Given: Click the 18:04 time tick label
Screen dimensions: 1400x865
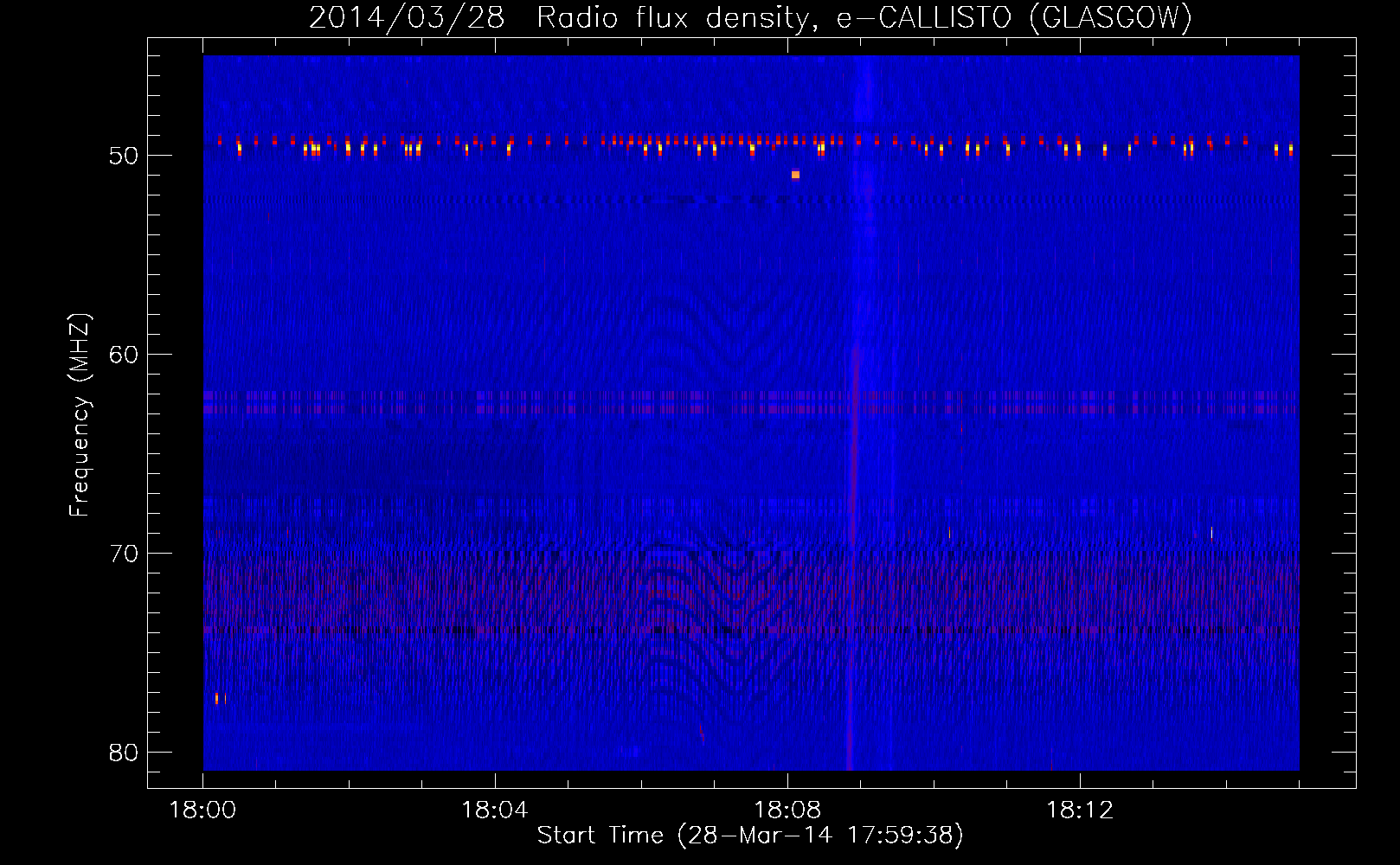Looking at the screenshot, I should 495,811.
